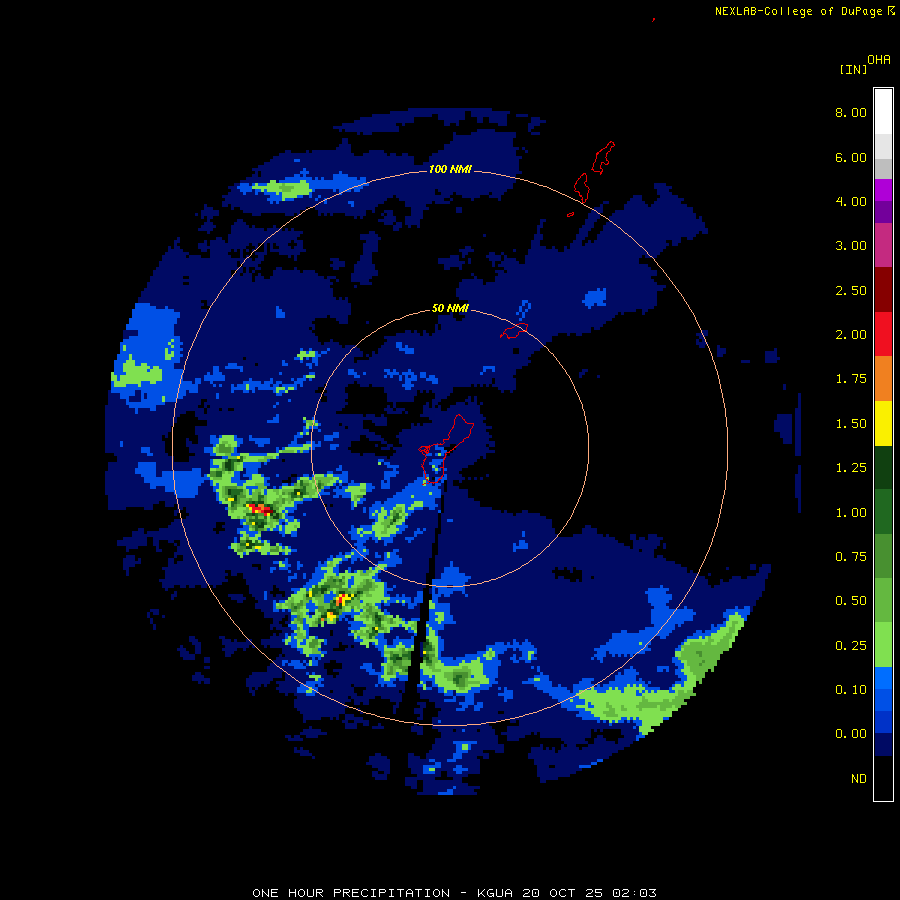This screenshot has height=900, width=900.
Task: Click the darkest green 1.25 legend swatch
Action: coord(883,467)
